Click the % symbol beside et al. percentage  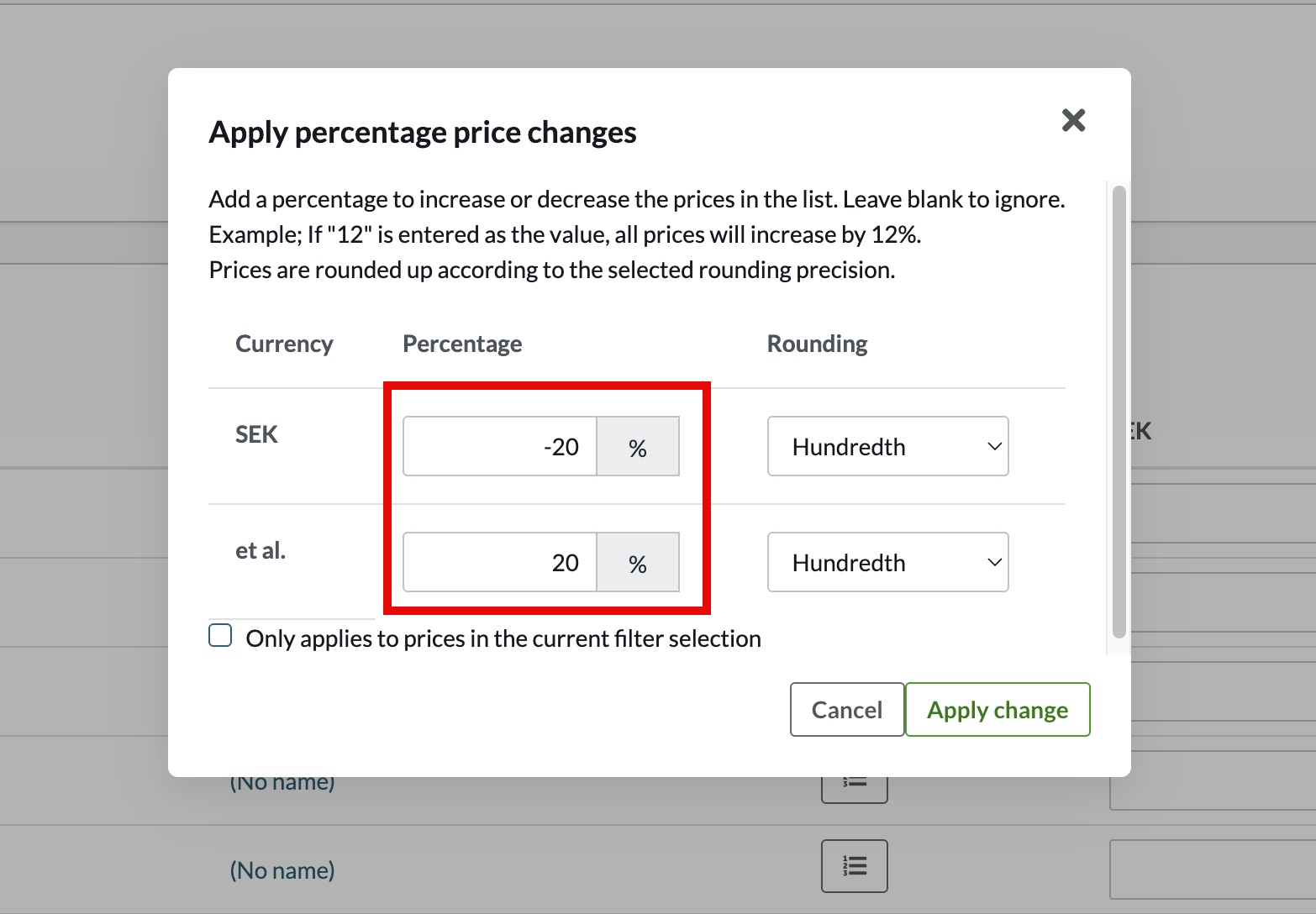[x=638, y=563]
